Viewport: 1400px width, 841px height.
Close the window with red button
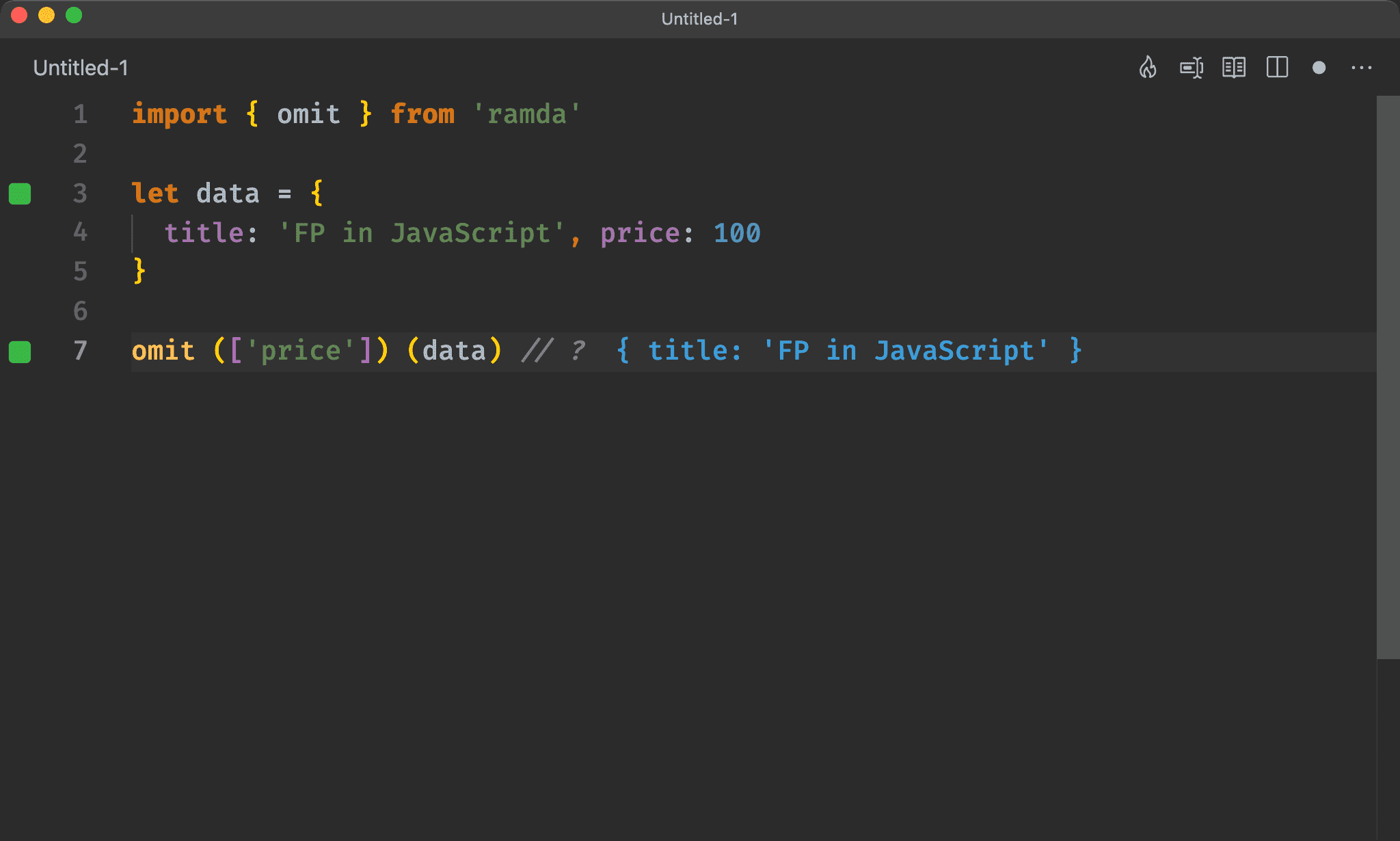19,15
